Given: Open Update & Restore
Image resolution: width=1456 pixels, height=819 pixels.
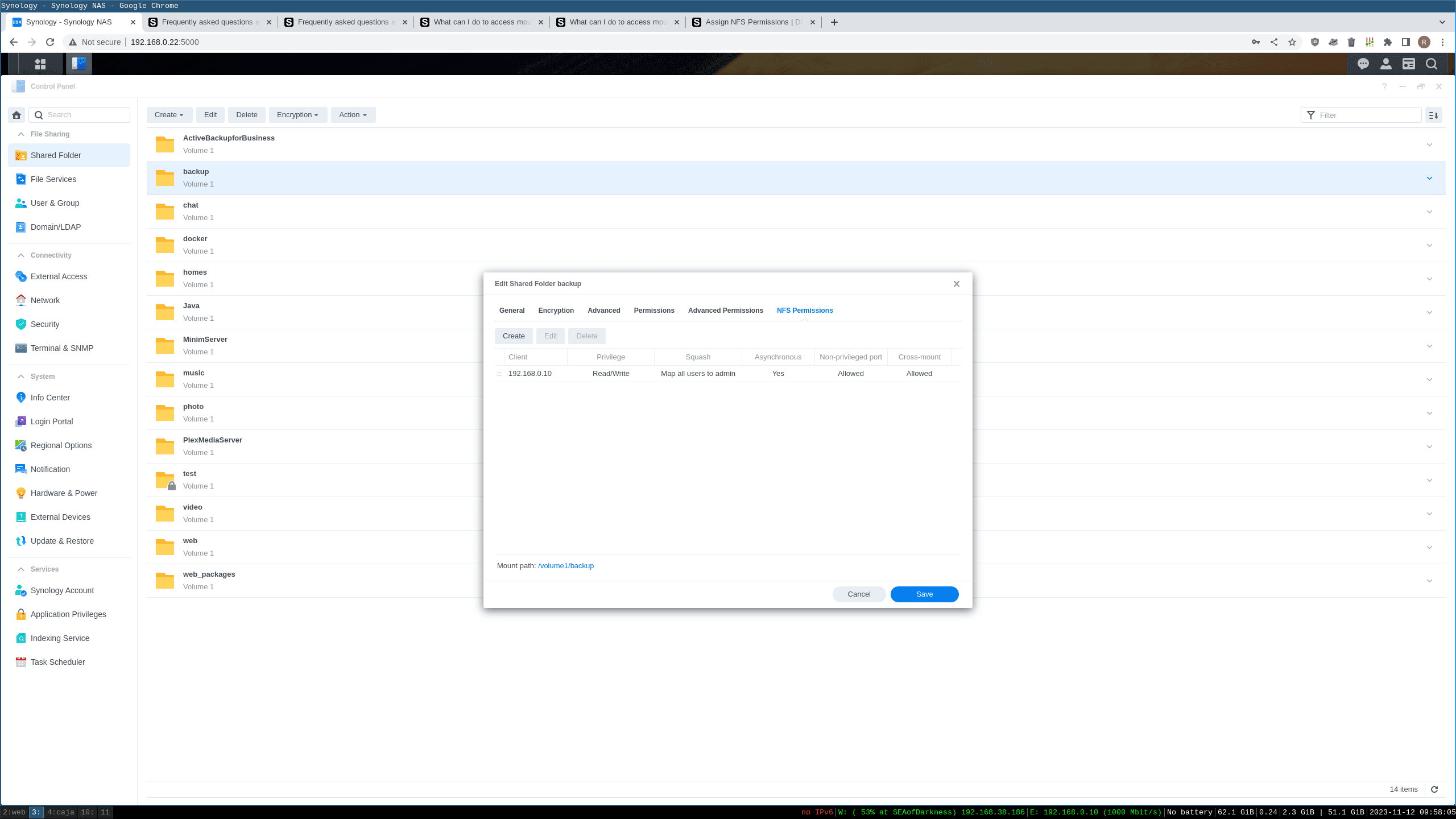Looking at the screenshot, I should coord(69,541).
